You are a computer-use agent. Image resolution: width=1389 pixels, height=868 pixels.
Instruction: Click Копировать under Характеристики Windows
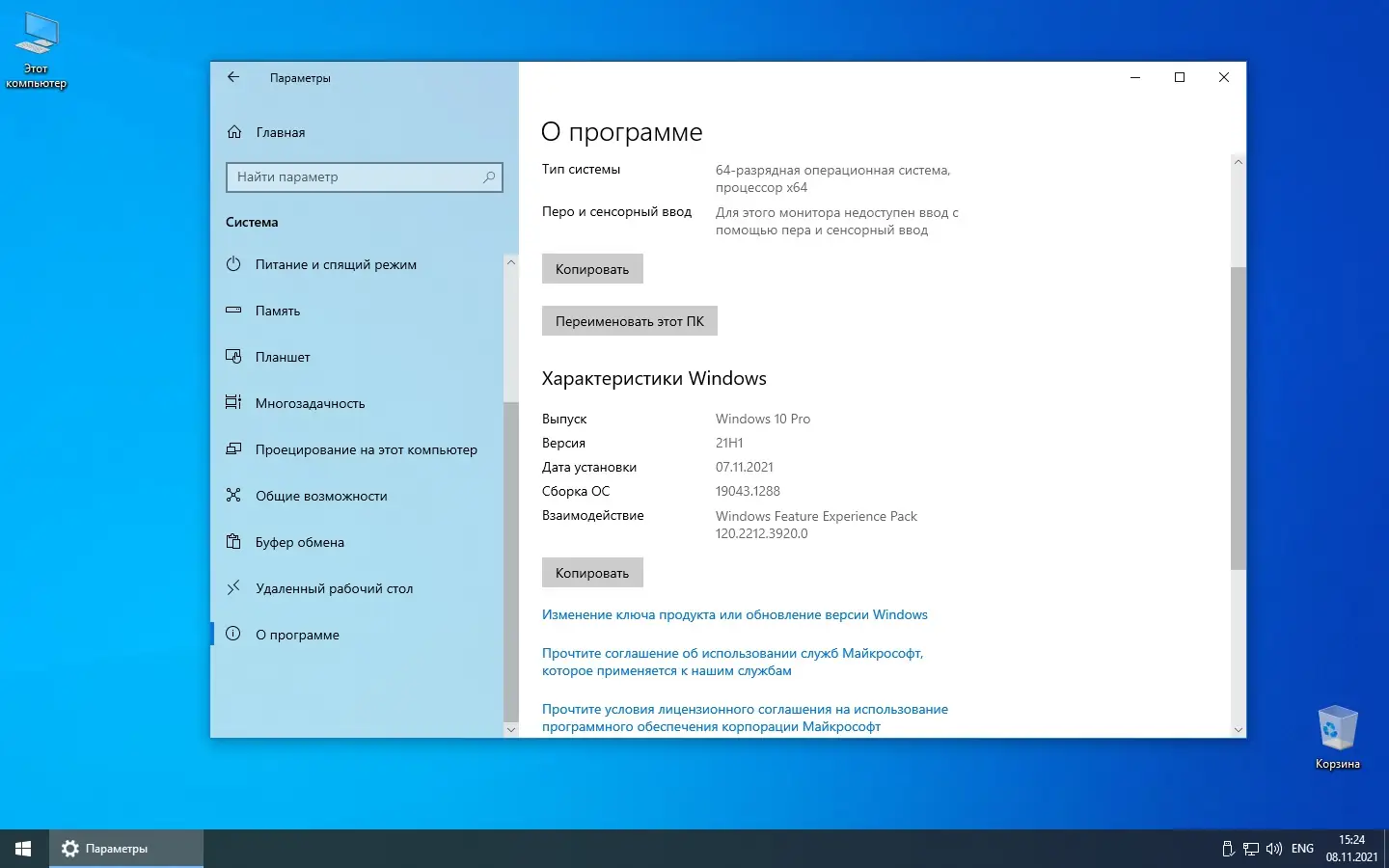592,572
